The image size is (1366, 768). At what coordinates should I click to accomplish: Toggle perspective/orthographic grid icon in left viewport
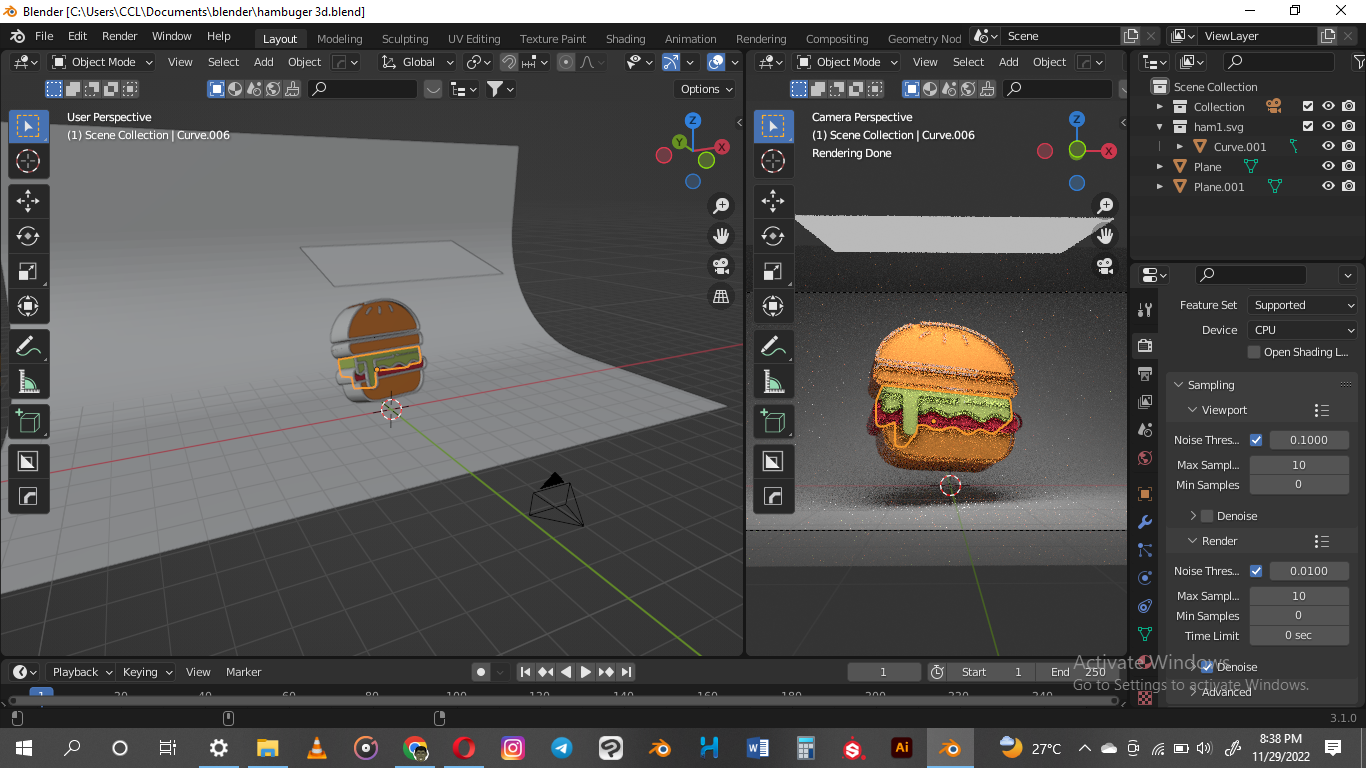click(720, 296)
